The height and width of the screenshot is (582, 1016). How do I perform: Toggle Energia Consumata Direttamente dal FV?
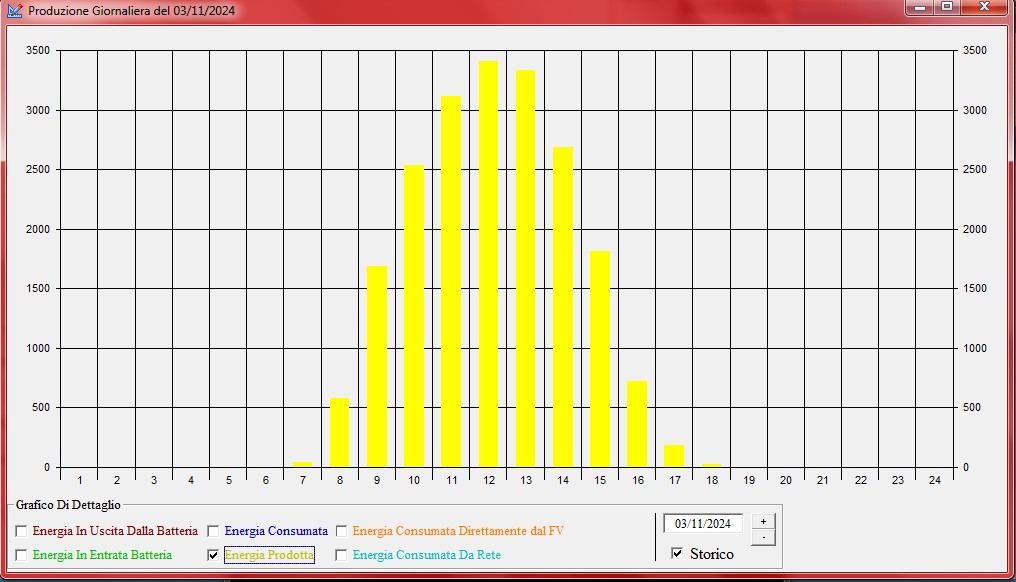click(x=341, y=531)
